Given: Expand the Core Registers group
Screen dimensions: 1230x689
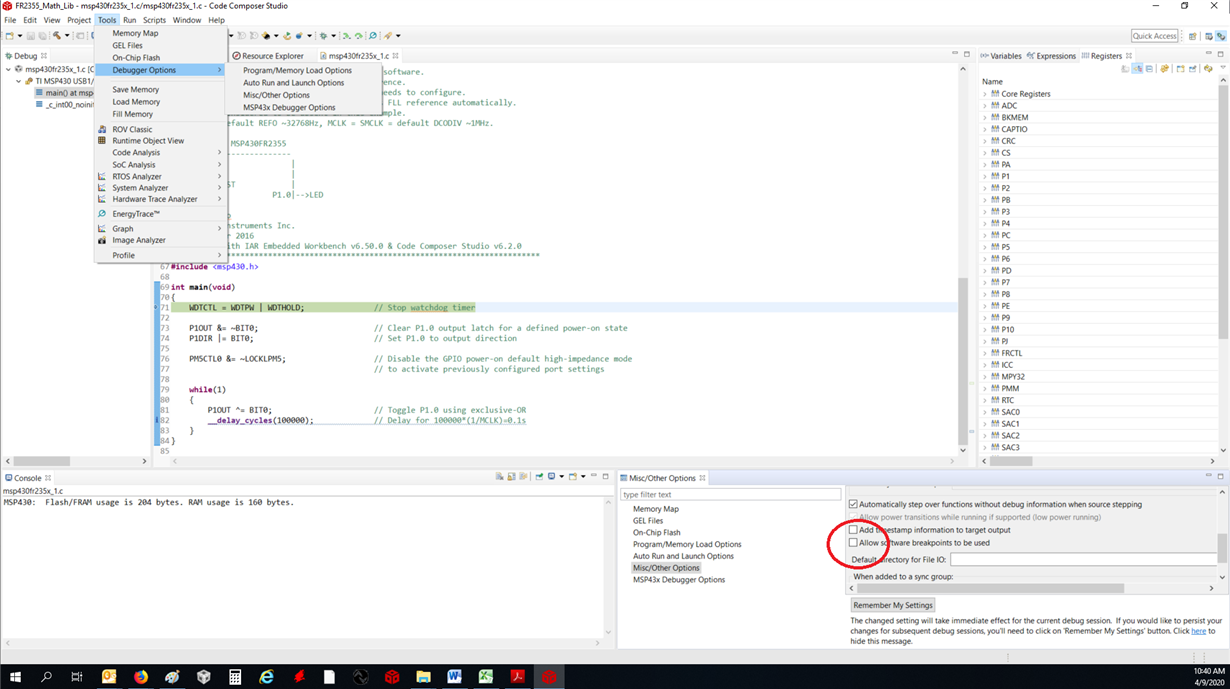Looking at the screenshot, I should 985,94.
